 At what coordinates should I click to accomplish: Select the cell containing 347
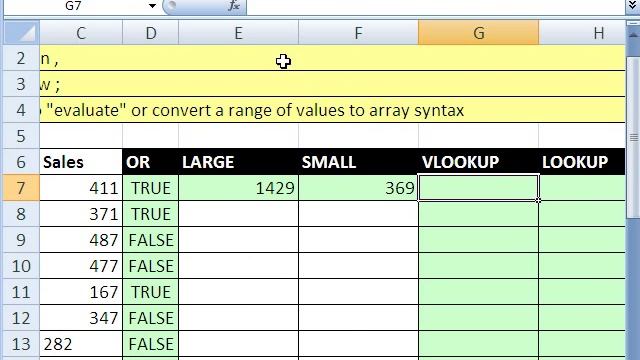(x=81, y=318)
